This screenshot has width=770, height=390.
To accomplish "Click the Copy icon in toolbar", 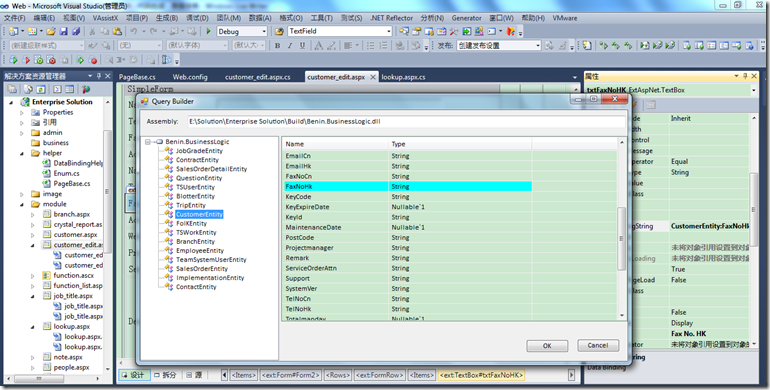I will point(105,31).
